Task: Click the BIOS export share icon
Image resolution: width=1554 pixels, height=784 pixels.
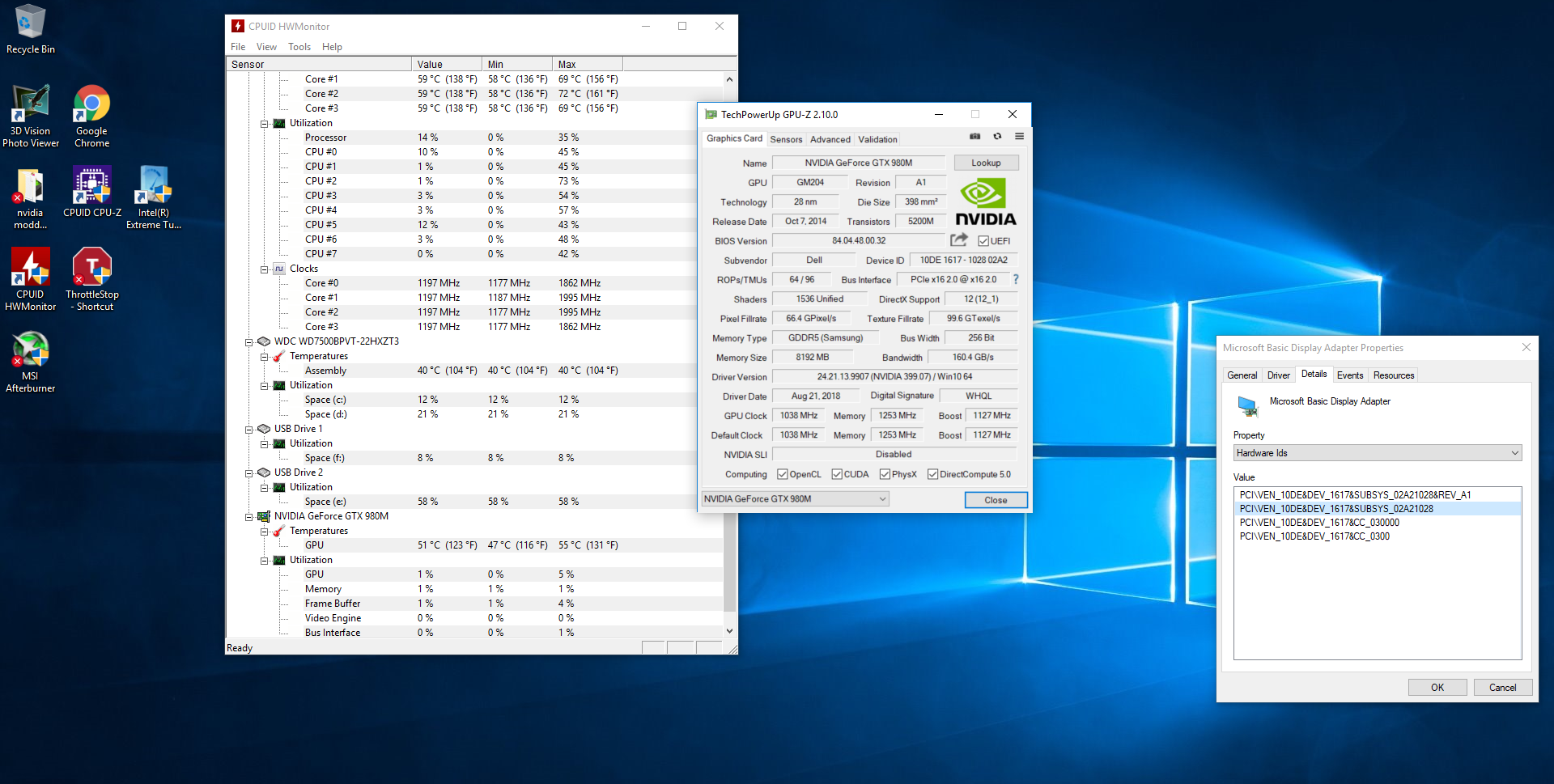Action: click(x=959, y=240)
